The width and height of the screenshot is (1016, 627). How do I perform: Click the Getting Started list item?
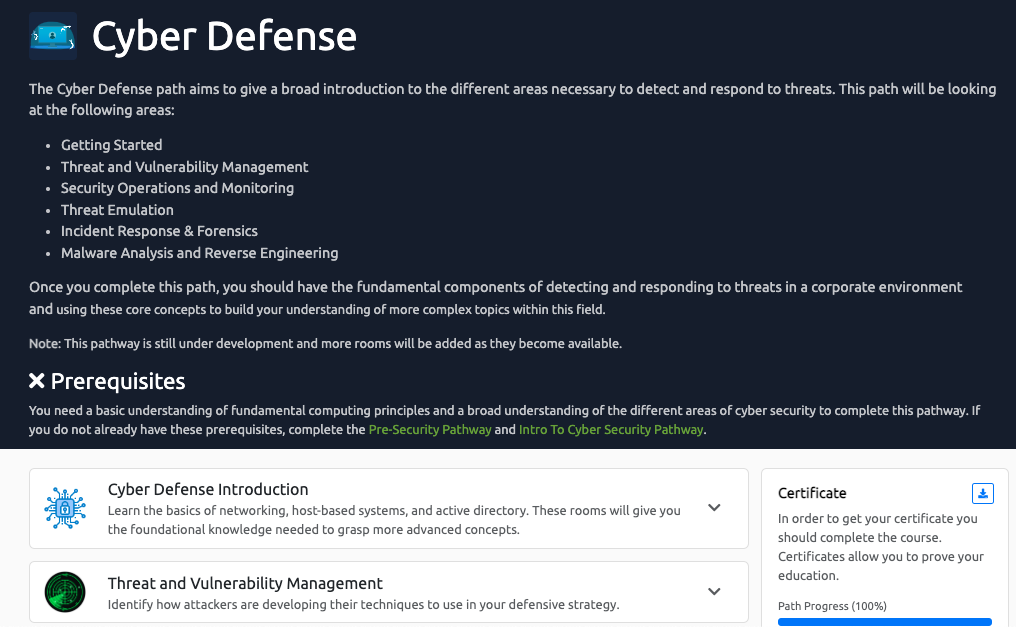click(x=111, y=145)
